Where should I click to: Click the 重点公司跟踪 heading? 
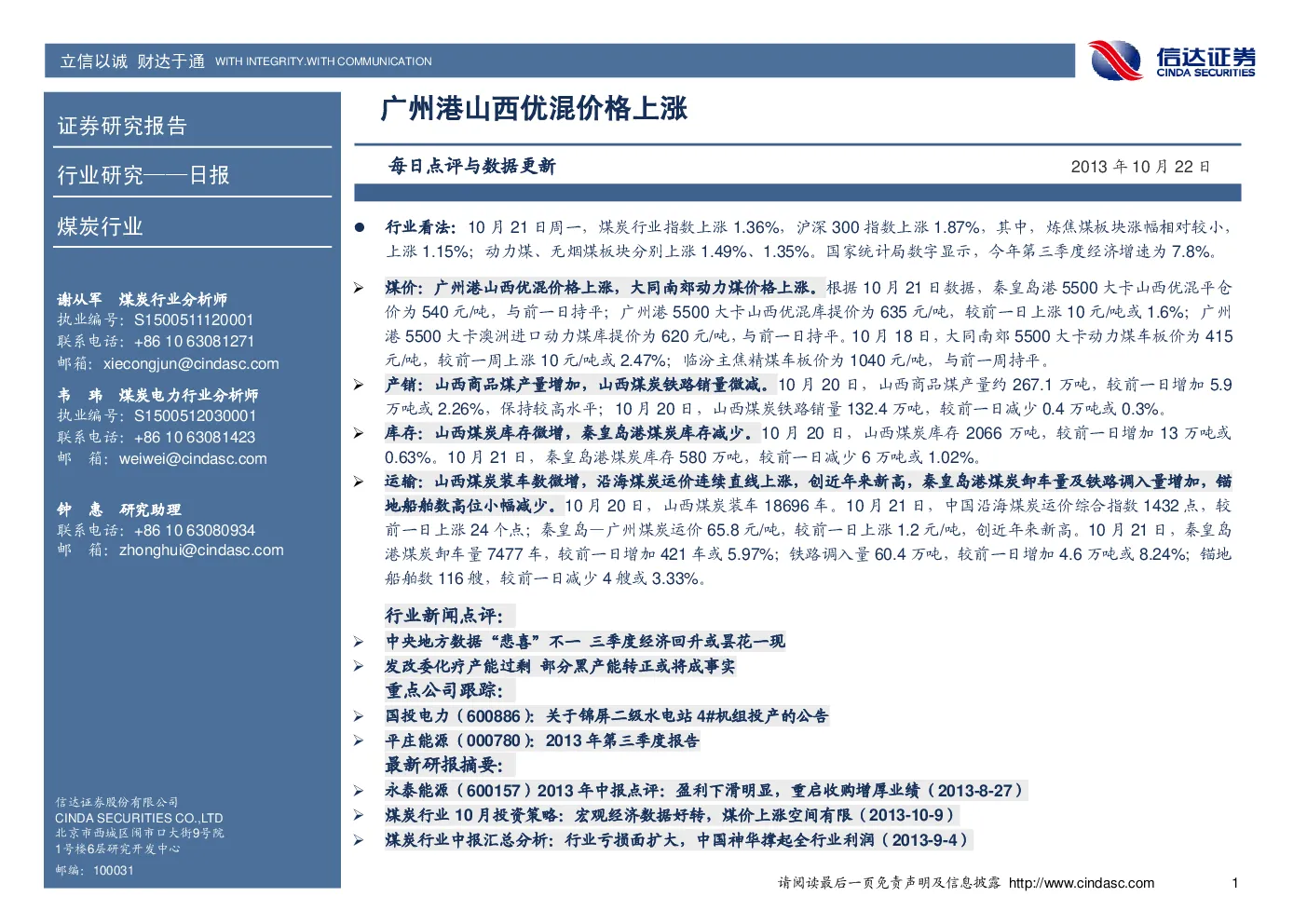click(x=444, y=690)
